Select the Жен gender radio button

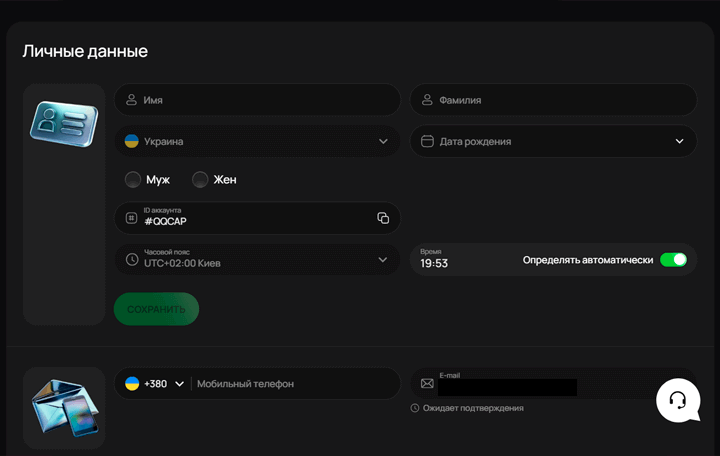[200, 180]
